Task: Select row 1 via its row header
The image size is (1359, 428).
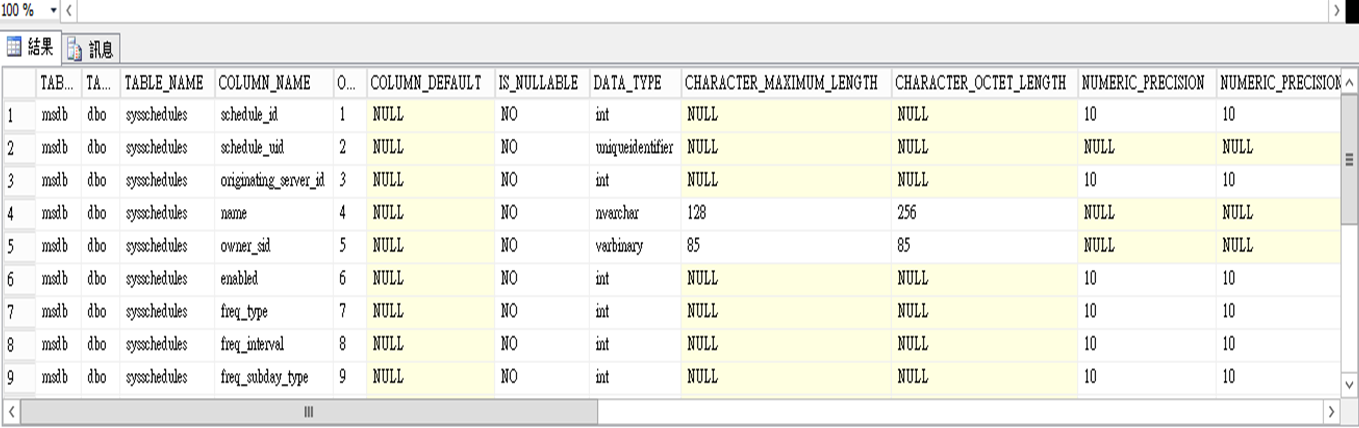Action: 18,115
